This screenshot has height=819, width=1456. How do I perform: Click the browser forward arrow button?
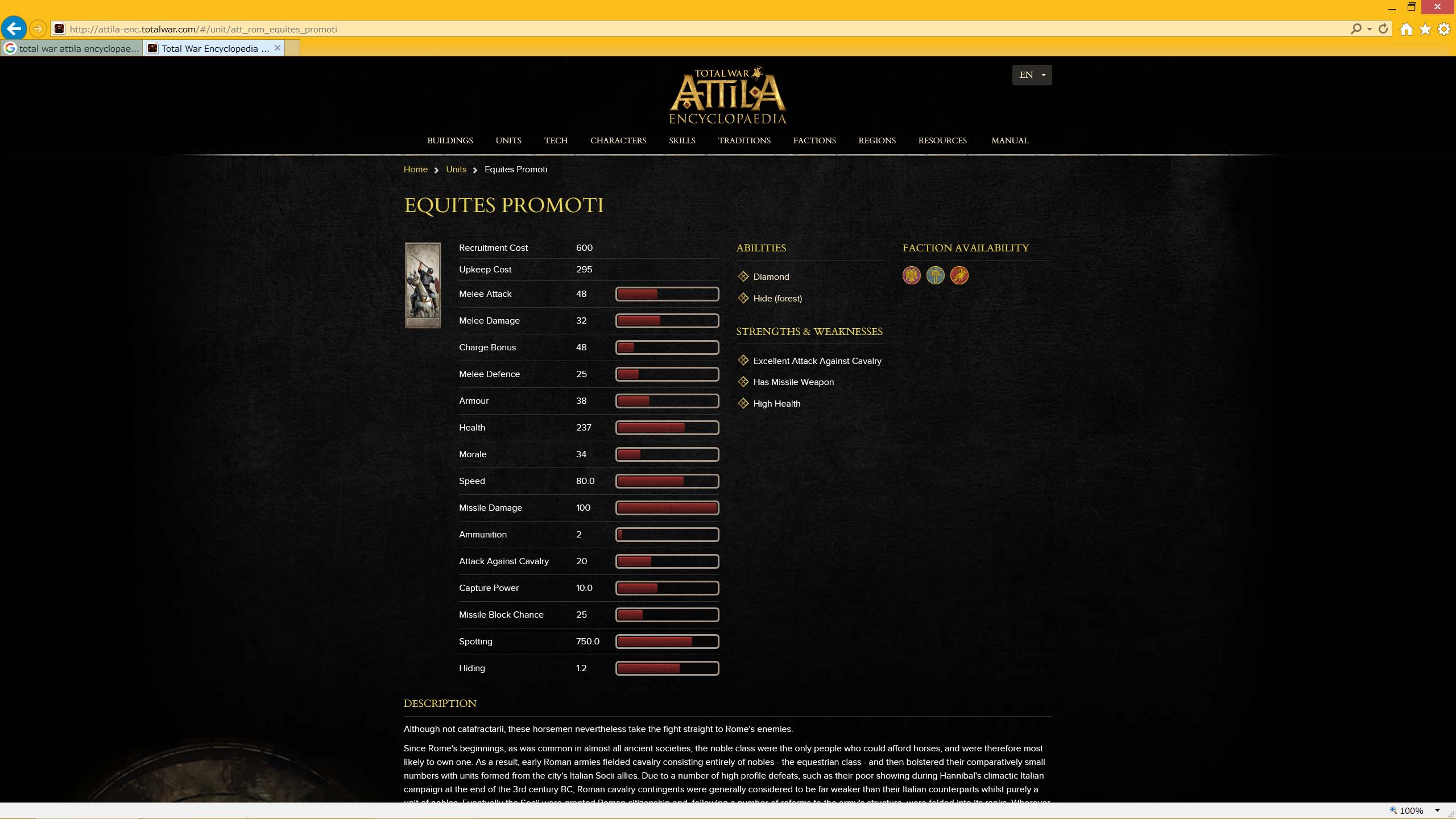point(38,28)
